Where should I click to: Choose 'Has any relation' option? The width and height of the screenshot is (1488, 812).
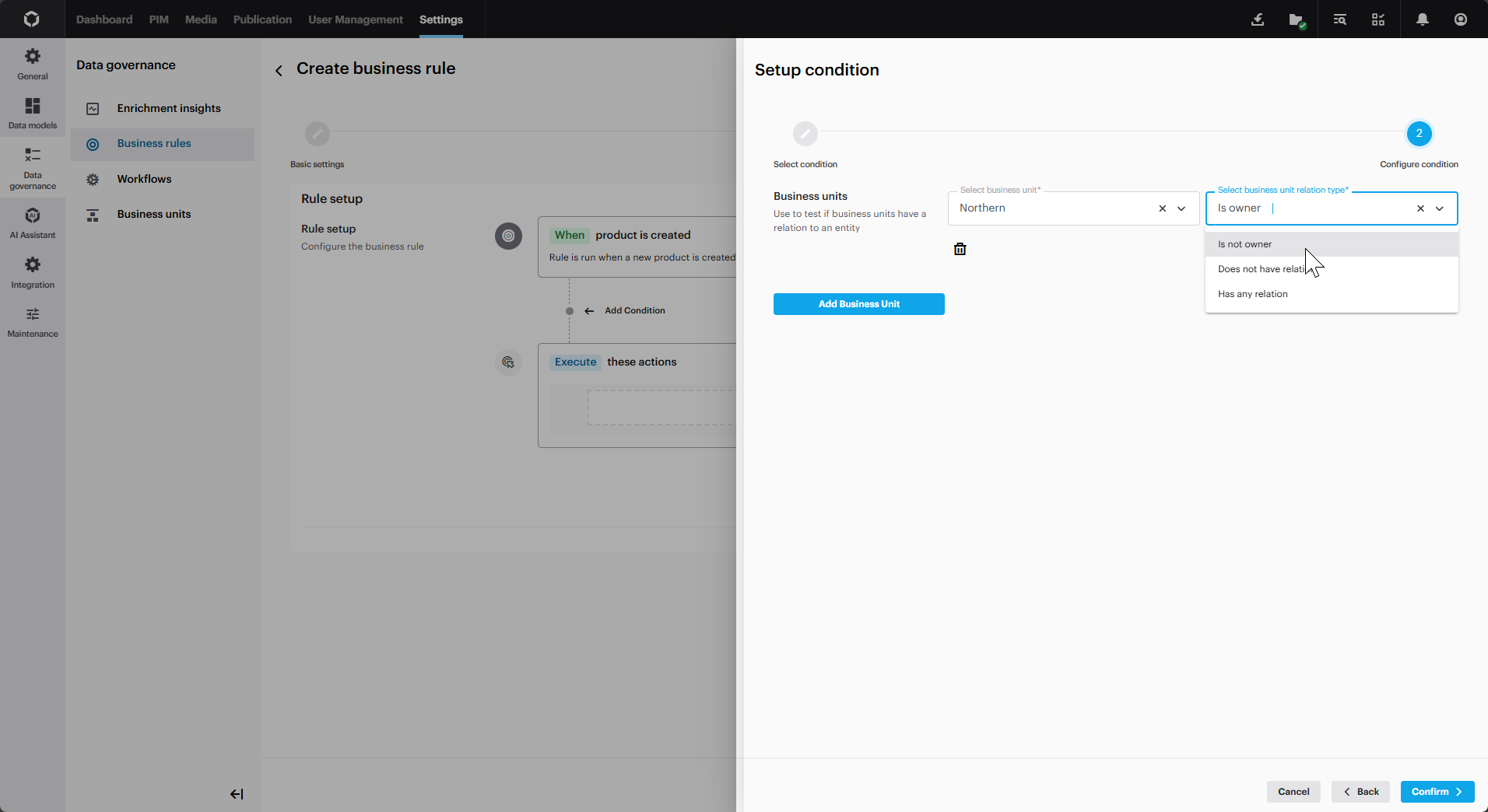tap(1252, 294)
